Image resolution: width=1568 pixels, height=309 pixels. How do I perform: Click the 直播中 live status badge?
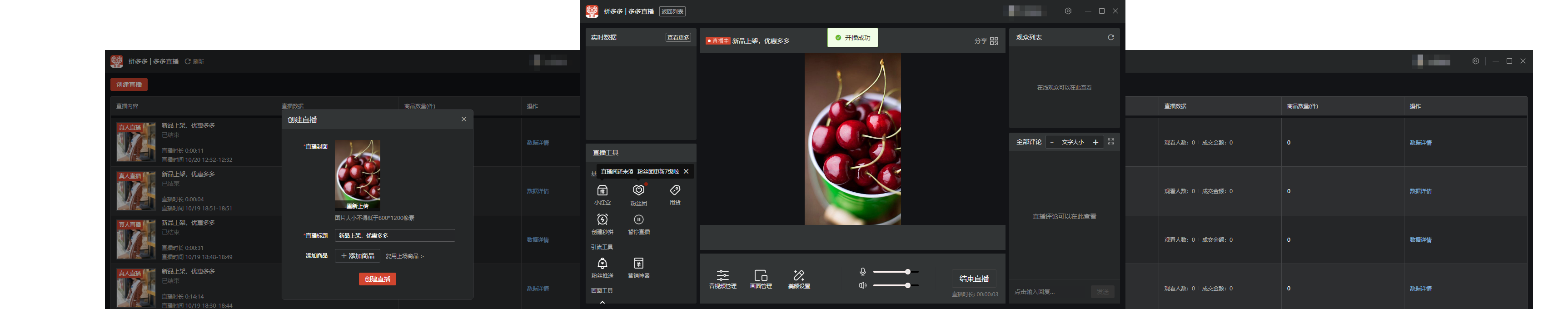tap(717, 41)
